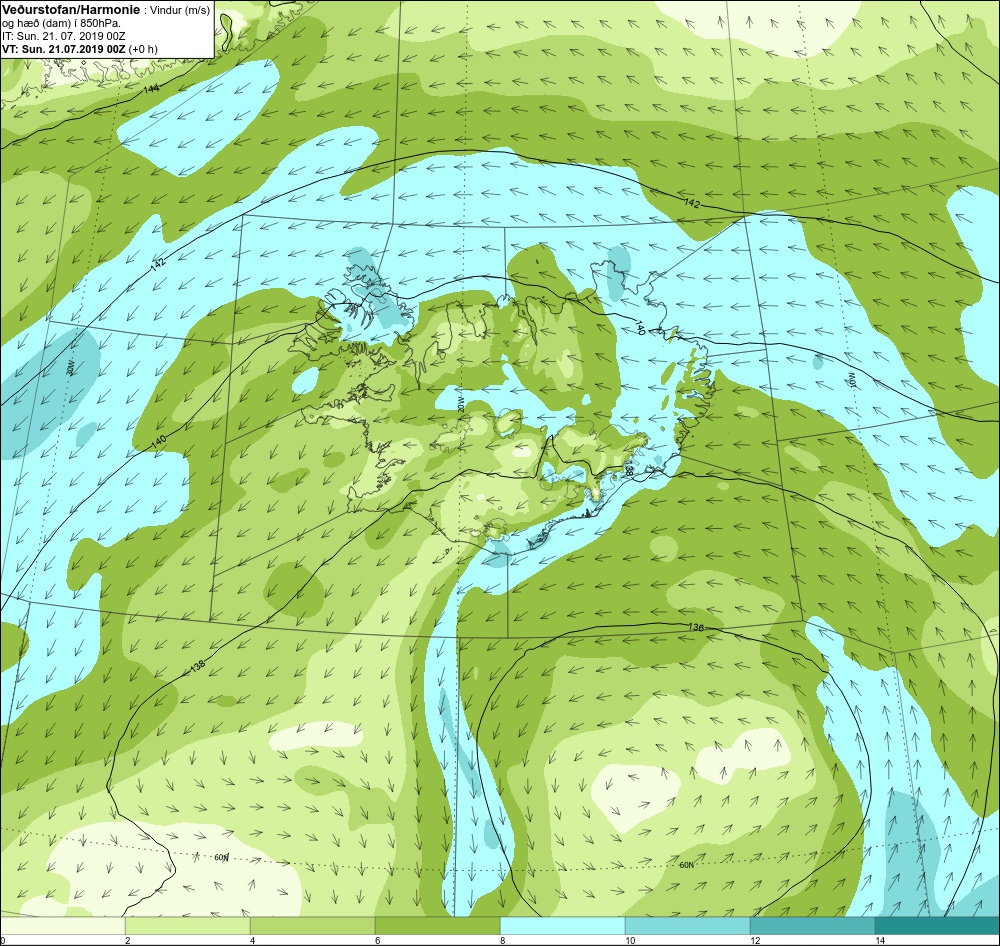Click legend tick value '8'
This screenshot has width=1000, height=946.
(x=503, y=940)
